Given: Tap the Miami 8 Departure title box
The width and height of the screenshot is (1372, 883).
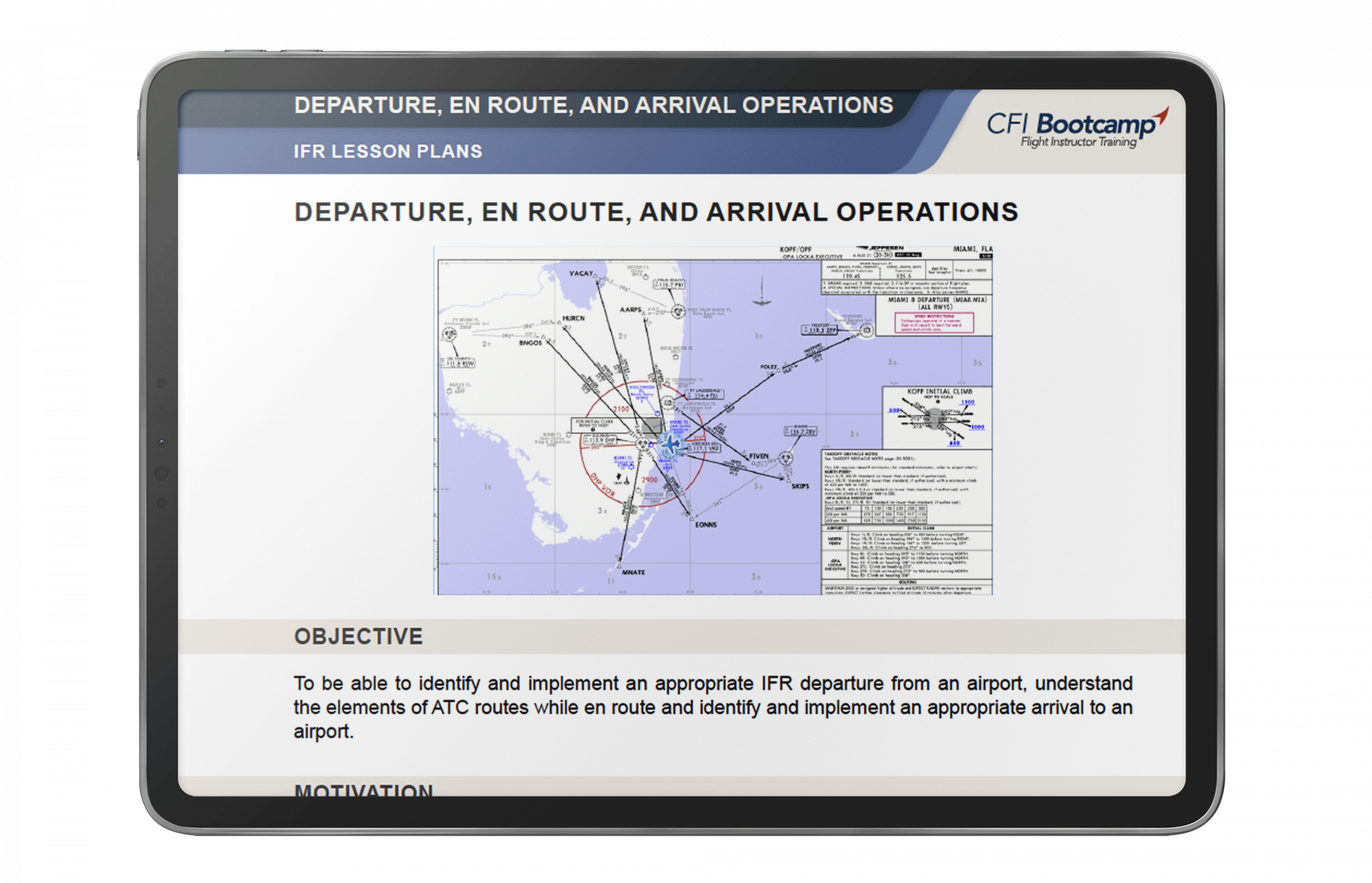Looking at the screenshot, I should click(936, 303).
